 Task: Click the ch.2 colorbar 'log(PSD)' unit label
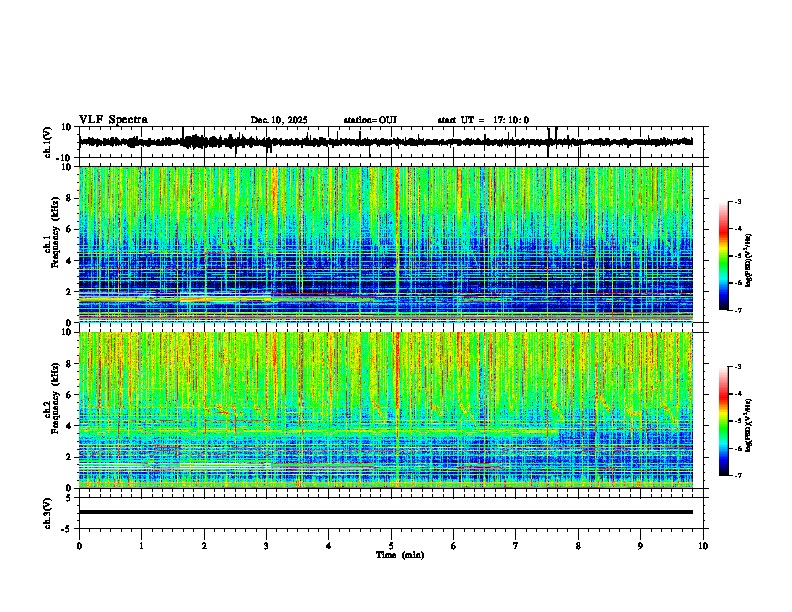coord(749,425)
